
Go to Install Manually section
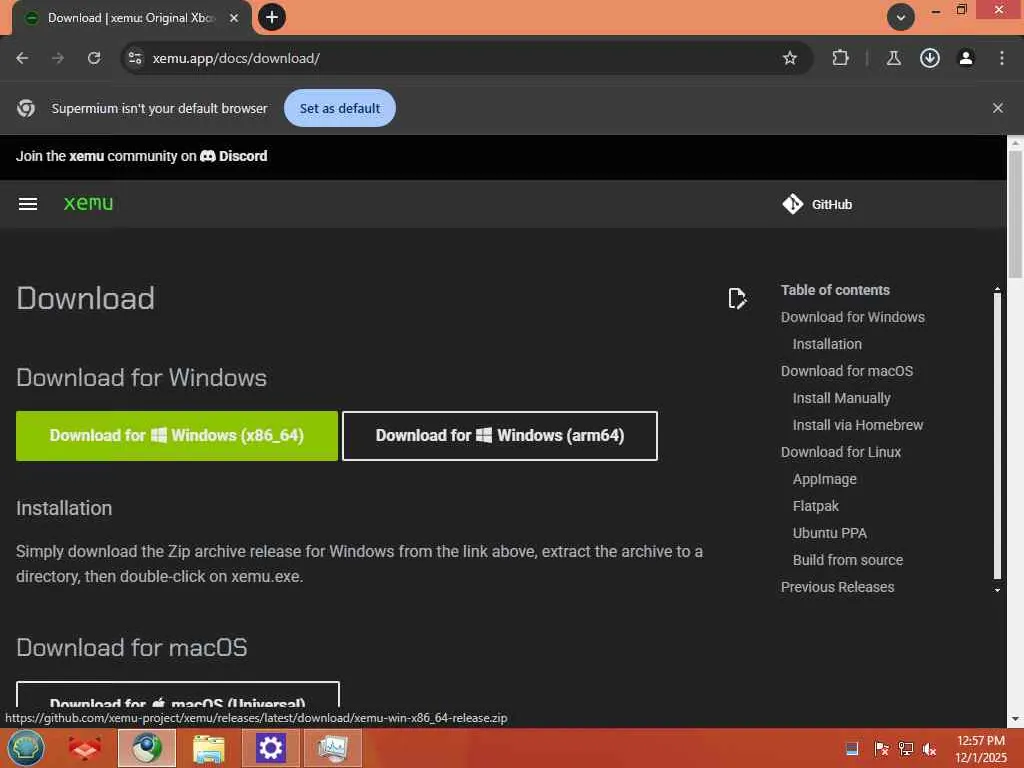point(841,398)
